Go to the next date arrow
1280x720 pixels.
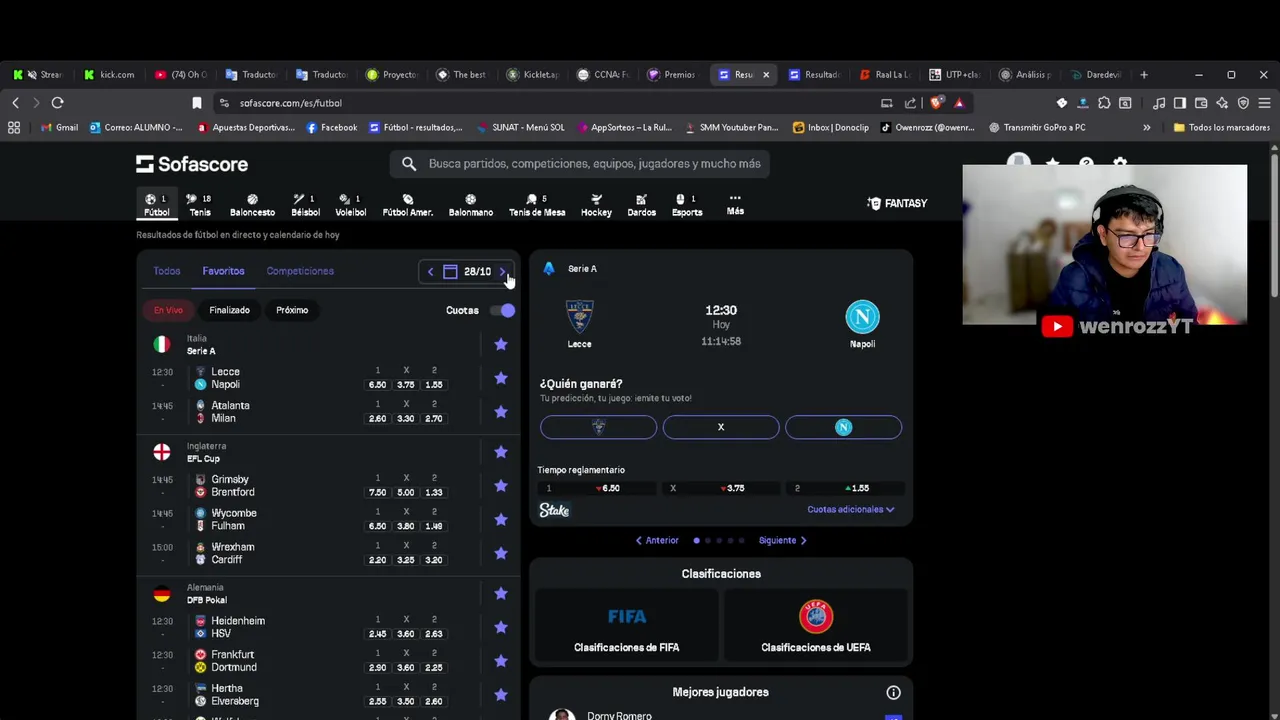(503, 271)
